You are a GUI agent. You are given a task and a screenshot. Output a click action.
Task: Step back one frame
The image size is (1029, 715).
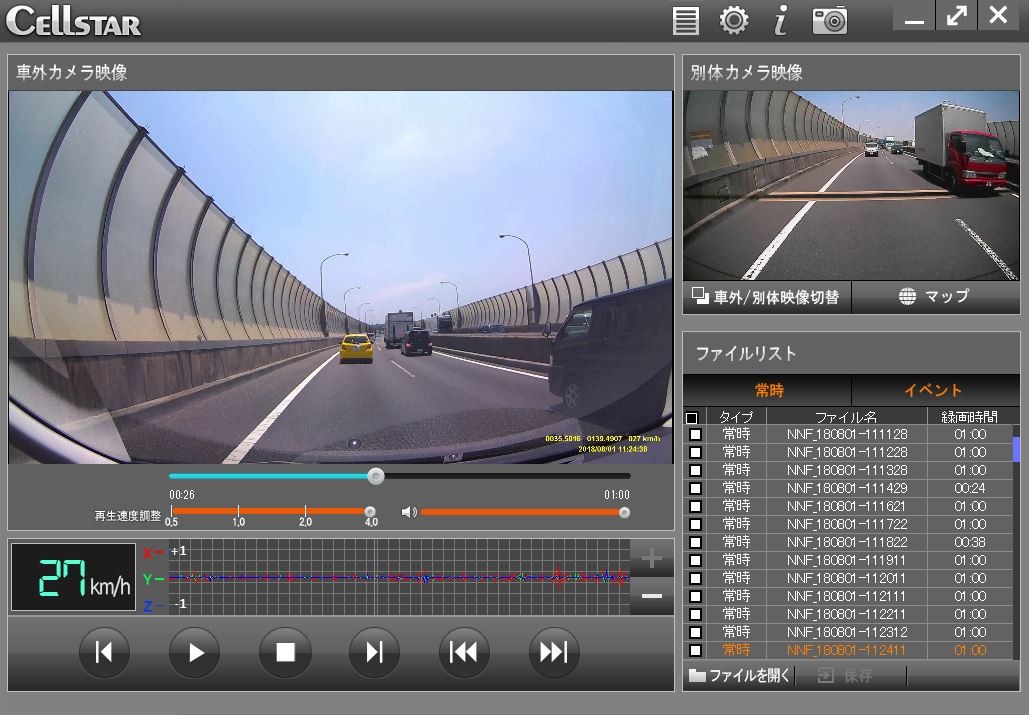point(104,653)
